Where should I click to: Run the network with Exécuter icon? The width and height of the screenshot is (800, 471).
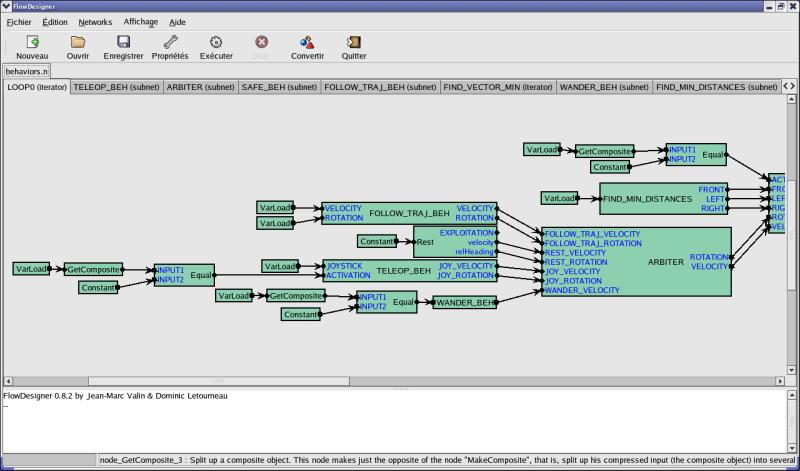(216, 42)
